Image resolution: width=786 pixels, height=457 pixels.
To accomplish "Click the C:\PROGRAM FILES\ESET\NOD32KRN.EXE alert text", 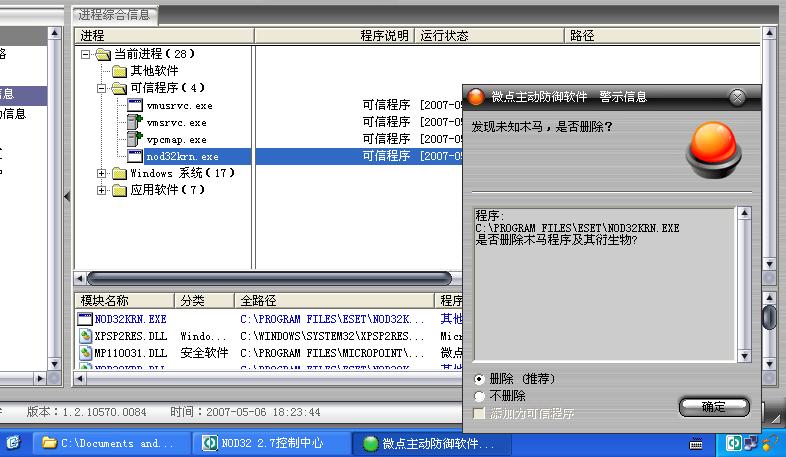I will point(577,228).
